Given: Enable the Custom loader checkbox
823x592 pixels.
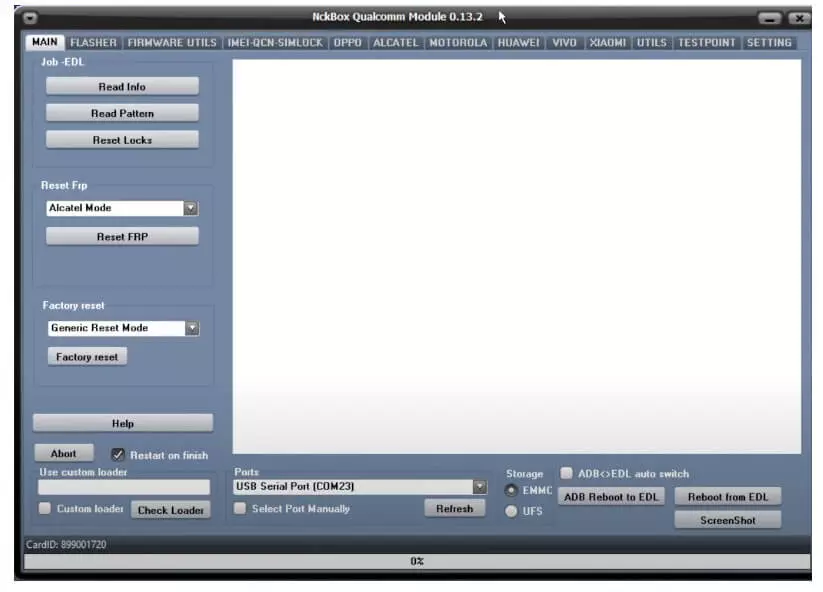Looking at the screenshot, I should click(x=45, y=508).
